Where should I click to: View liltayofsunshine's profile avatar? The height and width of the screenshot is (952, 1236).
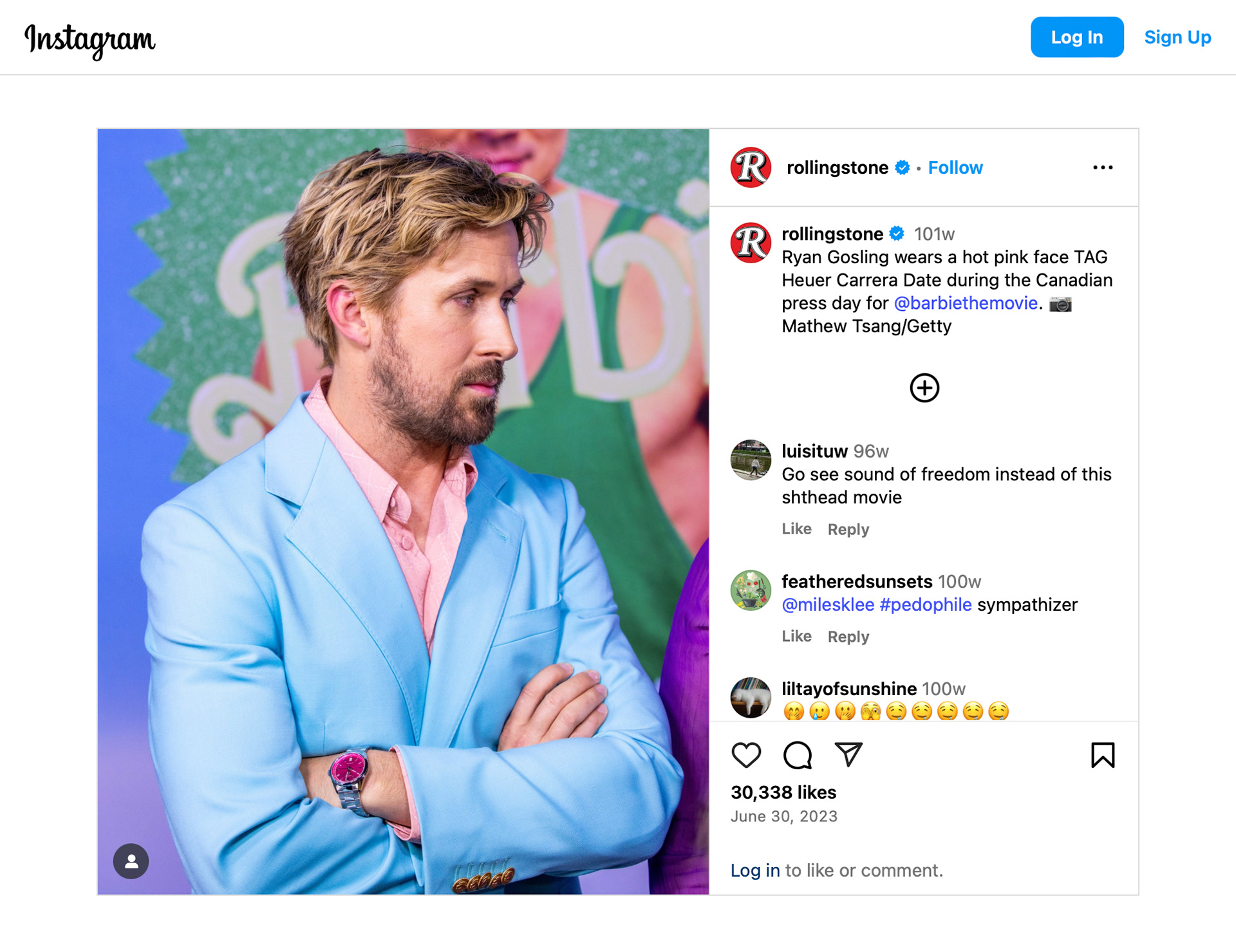pos(751,698)
